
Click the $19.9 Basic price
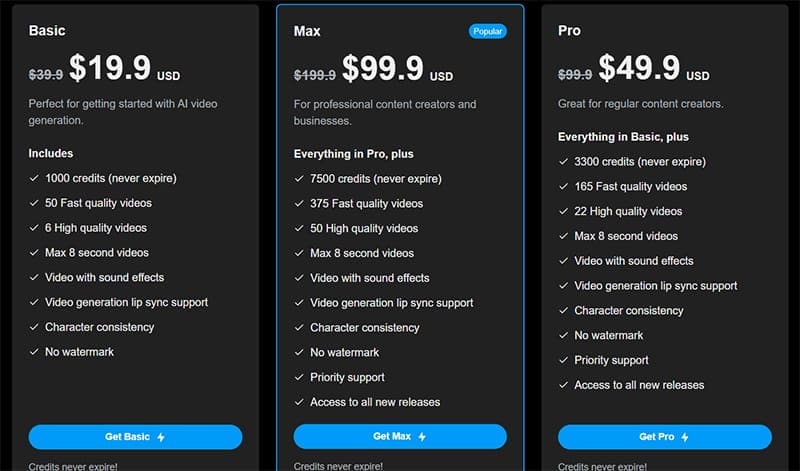[110, 68]
